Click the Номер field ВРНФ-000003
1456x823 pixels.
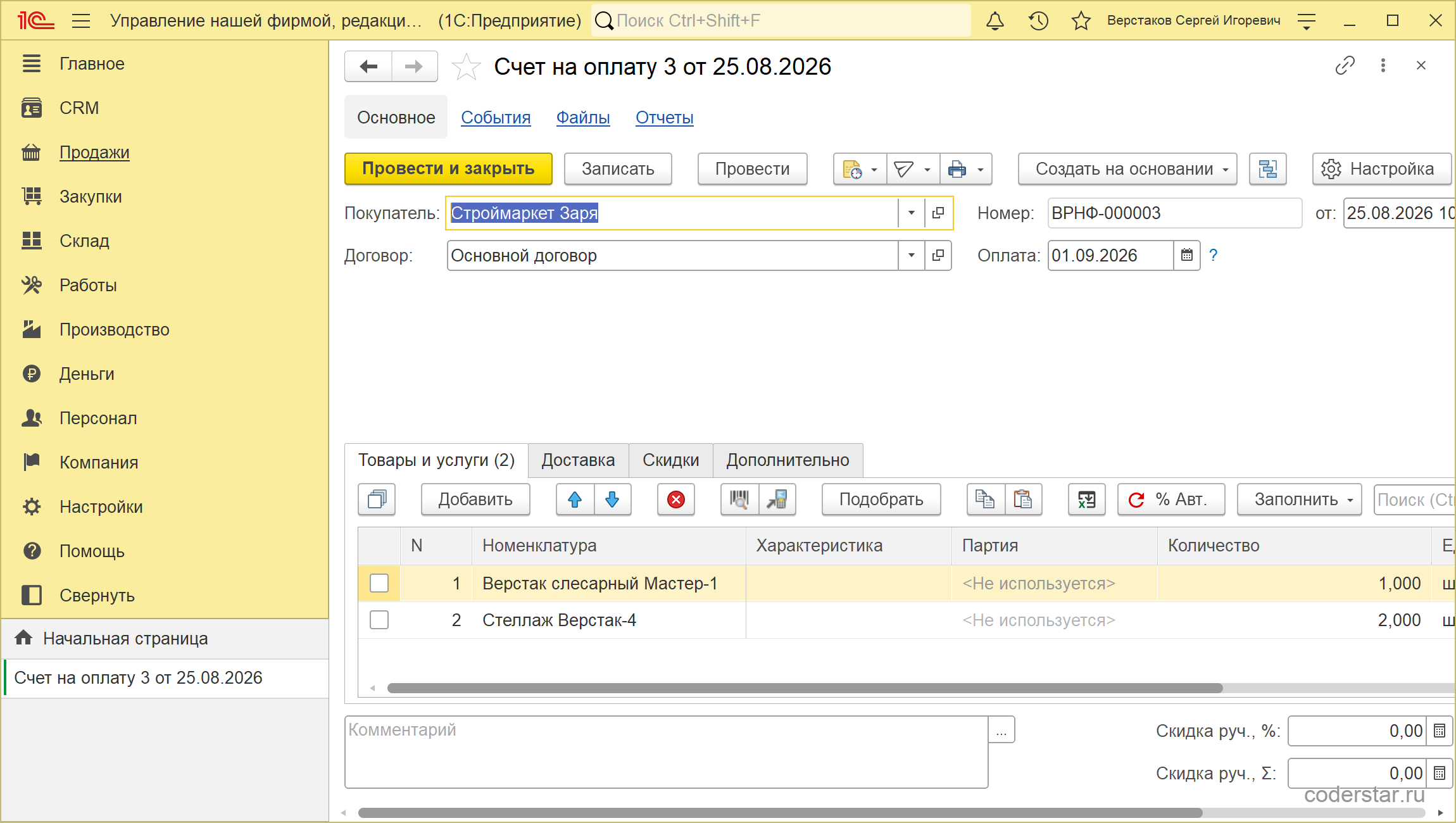coord(1175,213)
